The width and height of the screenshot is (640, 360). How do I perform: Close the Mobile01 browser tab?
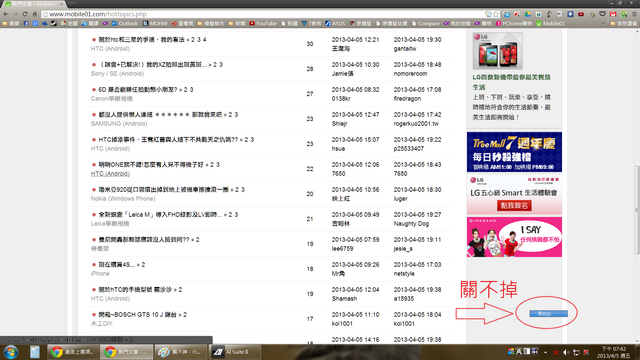tap(62, 4)
